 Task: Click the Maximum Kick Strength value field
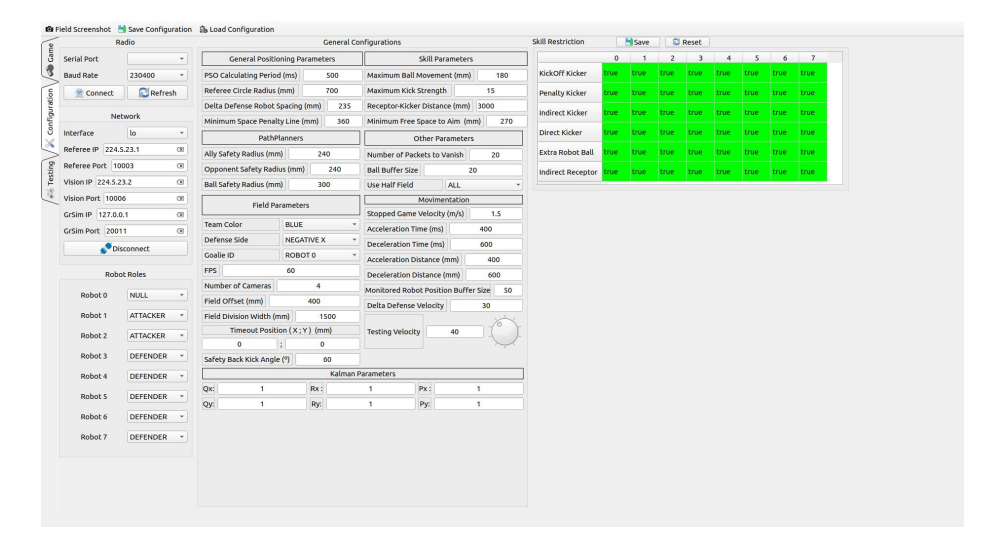coord(490,90)
